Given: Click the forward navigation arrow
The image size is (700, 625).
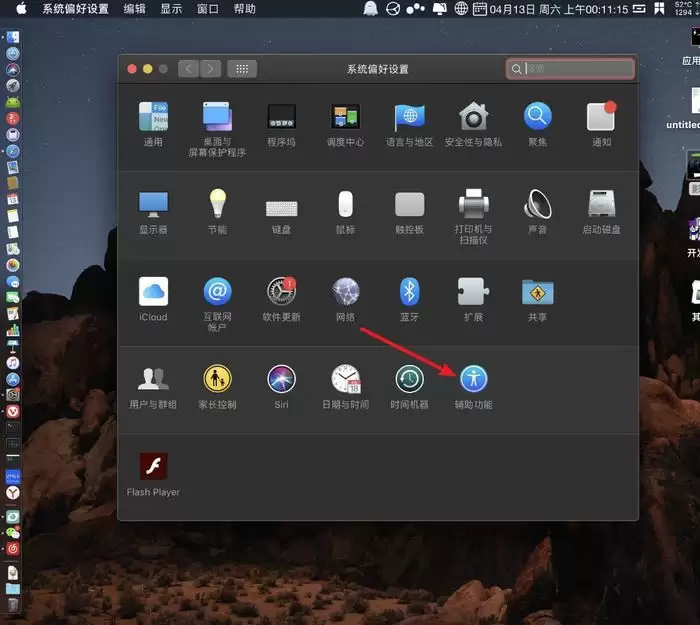Looking at the screenshot, I should [x=210, y=69].
